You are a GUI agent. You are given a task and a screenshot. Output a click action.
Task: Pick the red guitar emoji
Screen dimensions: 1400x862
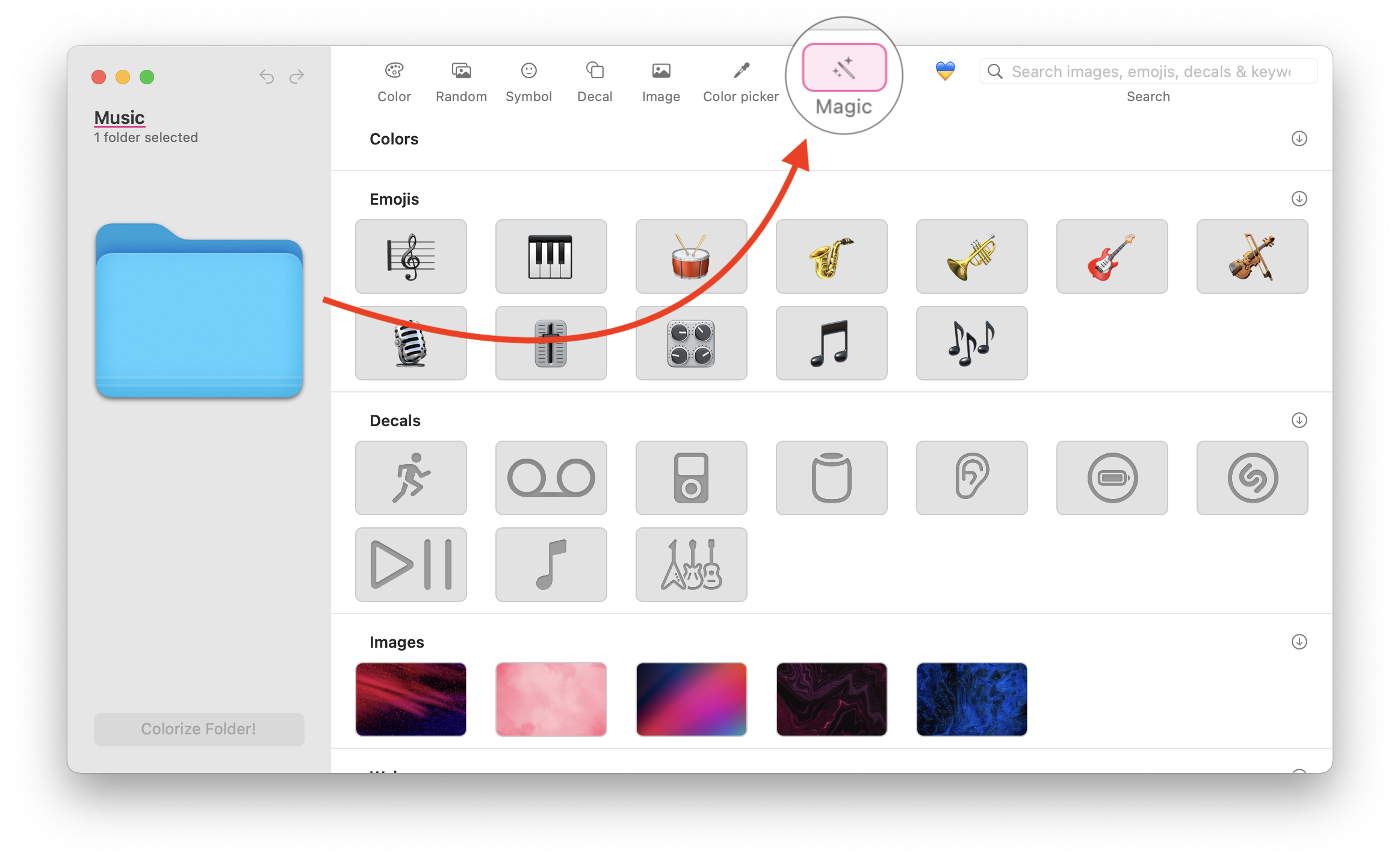tap(1112, 256)
